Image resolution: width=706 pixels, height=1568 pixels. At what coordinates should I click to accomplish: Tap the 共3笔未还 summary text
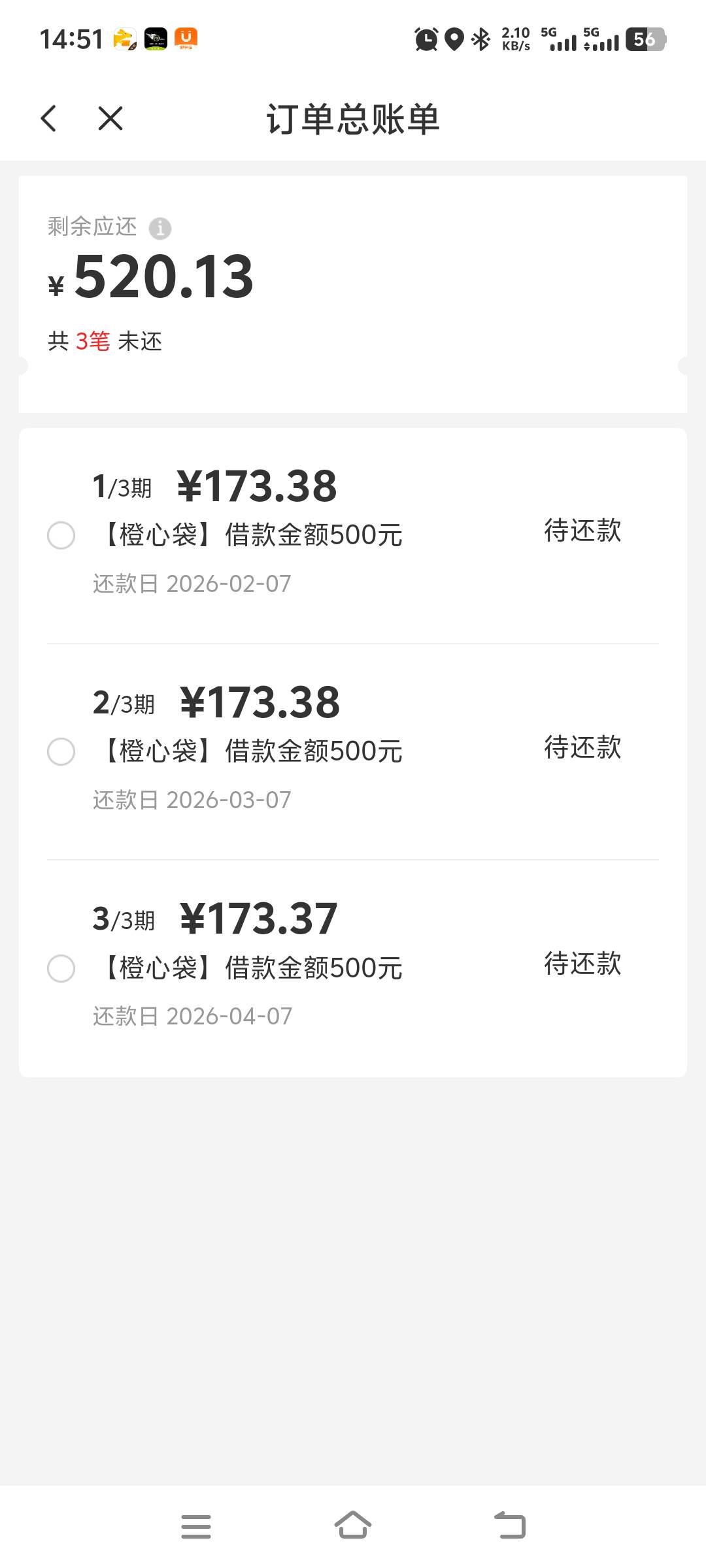[105, 341]
